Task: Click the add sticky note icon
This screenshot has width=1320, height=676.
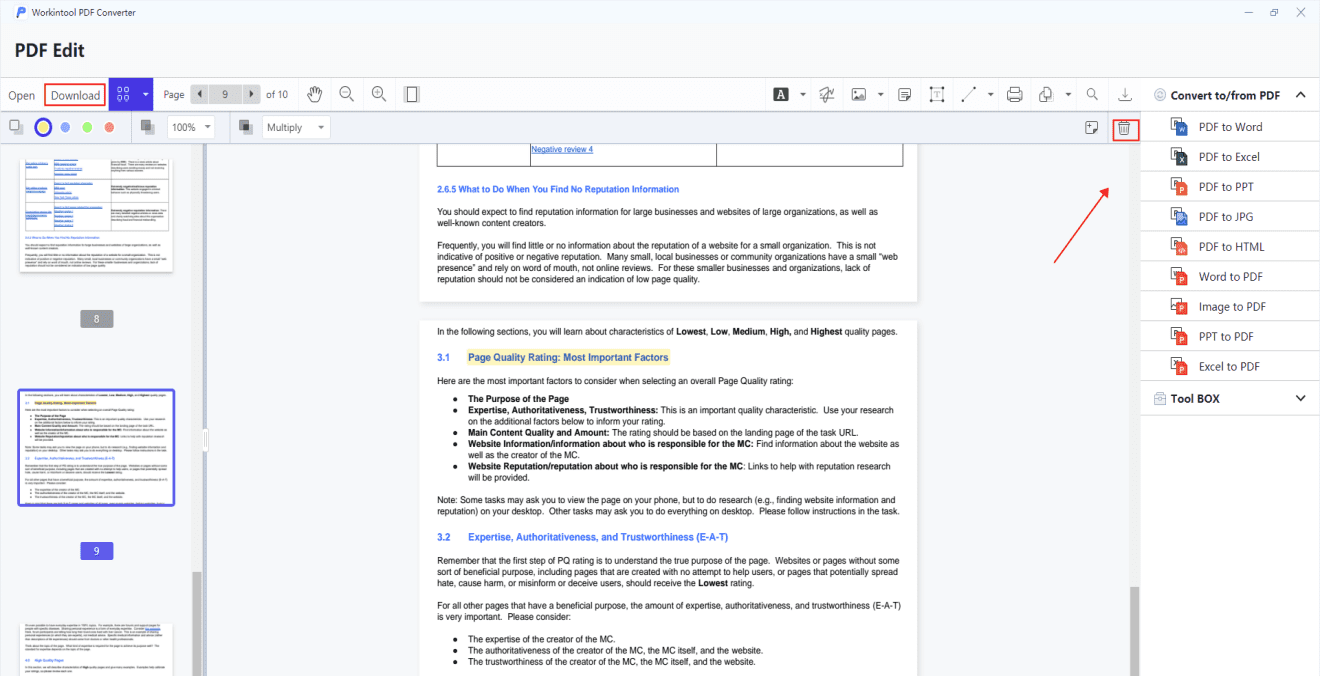Action: [x=1093, y=127]
